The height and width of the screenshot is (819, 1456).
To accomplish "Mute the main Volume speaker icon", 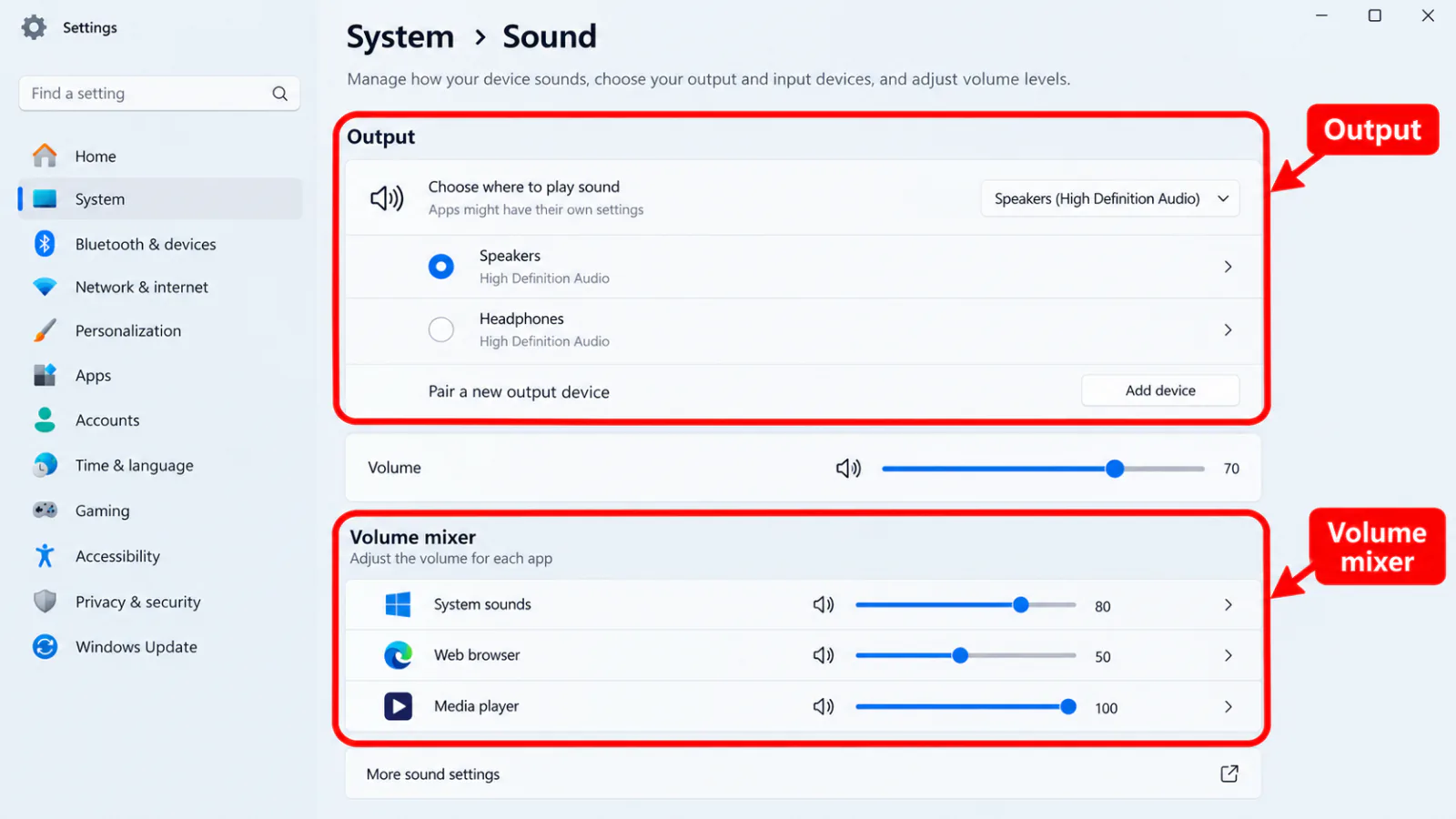I will (x=848, y=468).
